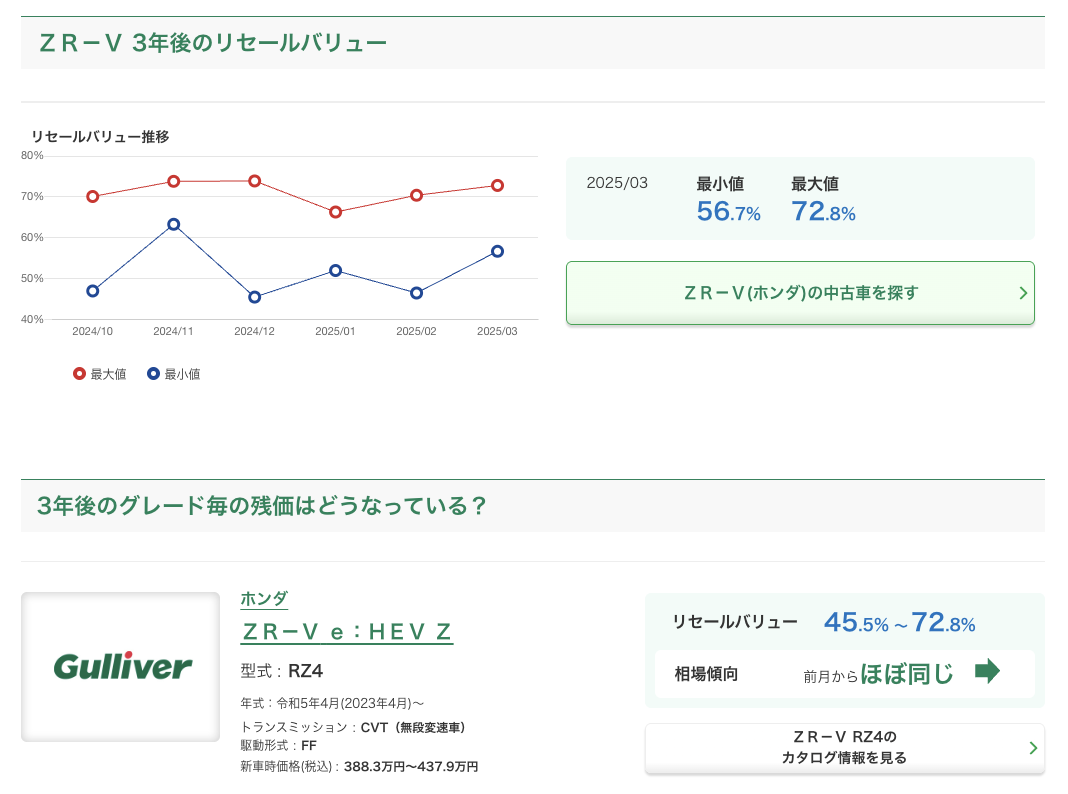Open the ホンダ maker link
The image size is (1068, 794).
click(x=264, y=599)
